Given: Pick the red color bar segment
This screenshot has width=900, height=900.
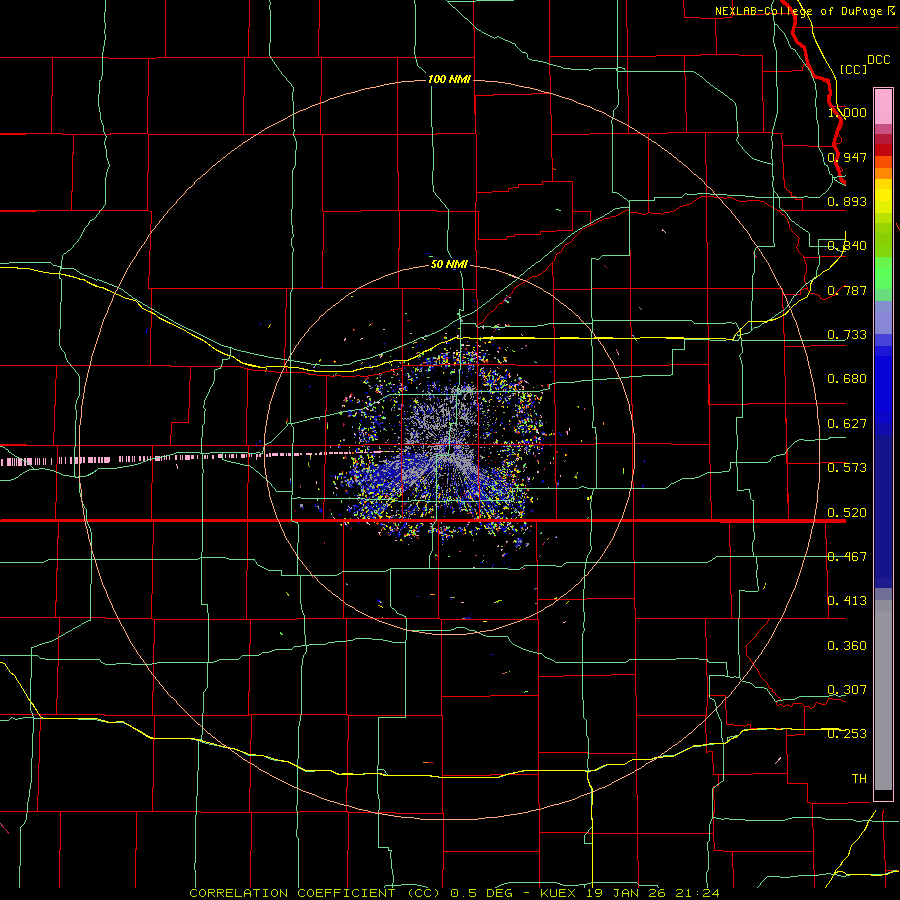Looking at the screenshot, I should click(x=883, y=150).
